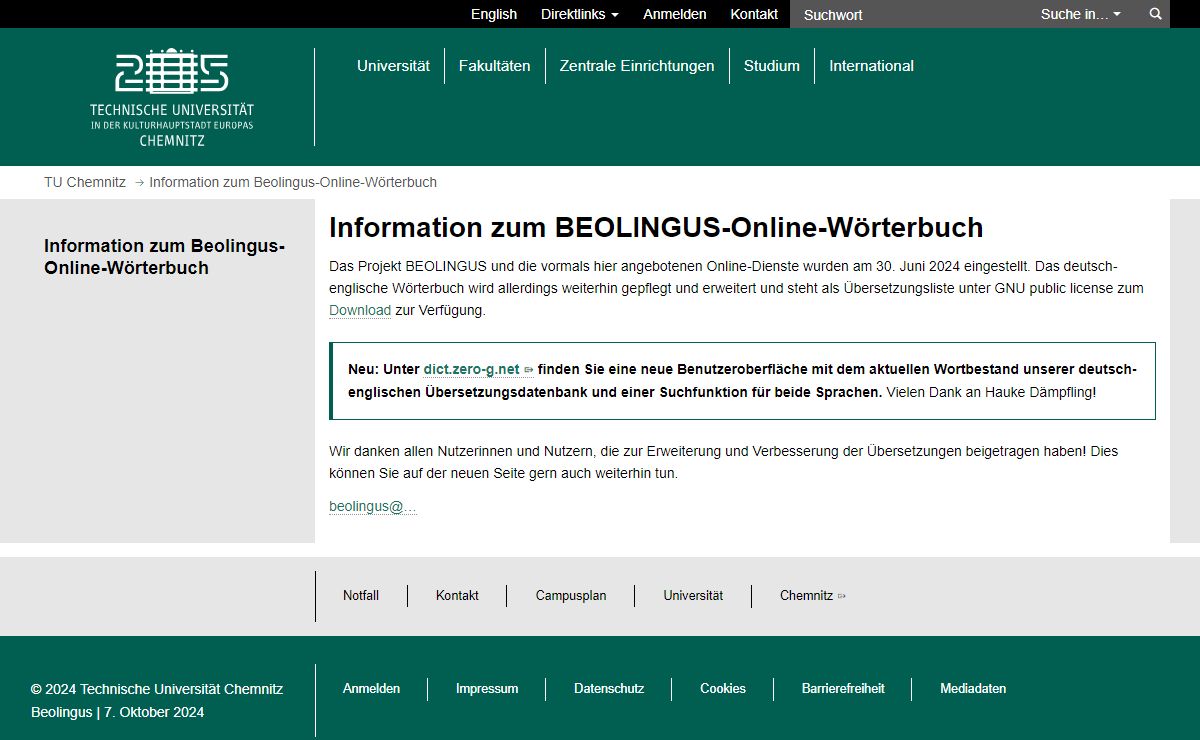
Task: Focus the Suchwort search field
Action: 908,14
